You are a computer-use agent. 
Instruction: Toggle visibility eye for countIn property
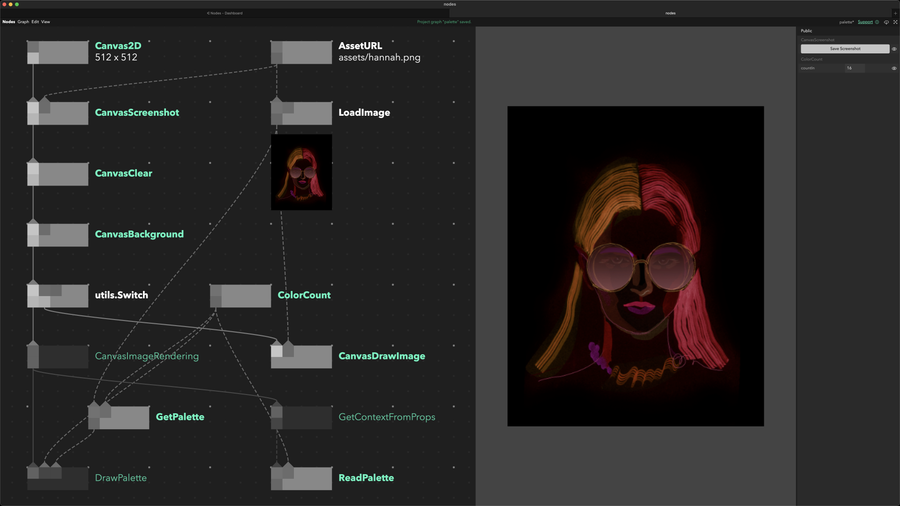894,68
